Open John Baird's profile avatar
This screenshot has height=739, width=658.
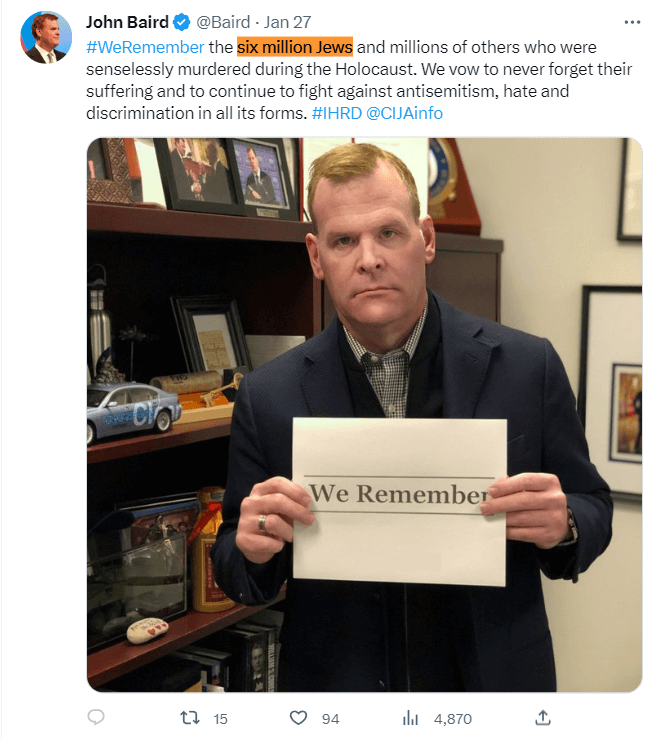point(46,37)
